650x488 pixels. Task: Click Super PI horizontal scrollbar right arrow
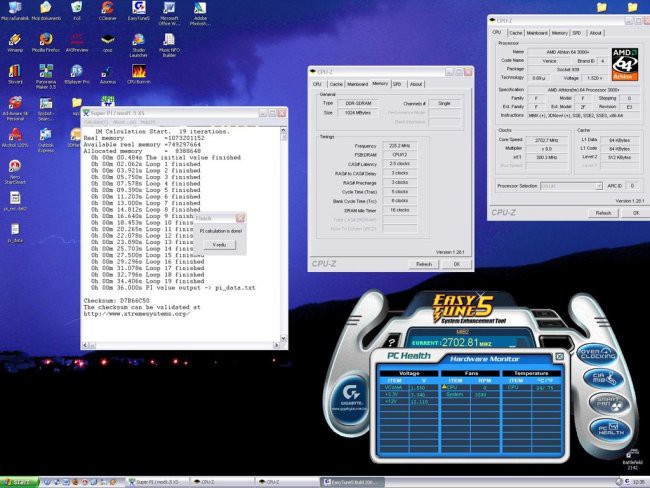pyautogui.click(x=276, y=345)
